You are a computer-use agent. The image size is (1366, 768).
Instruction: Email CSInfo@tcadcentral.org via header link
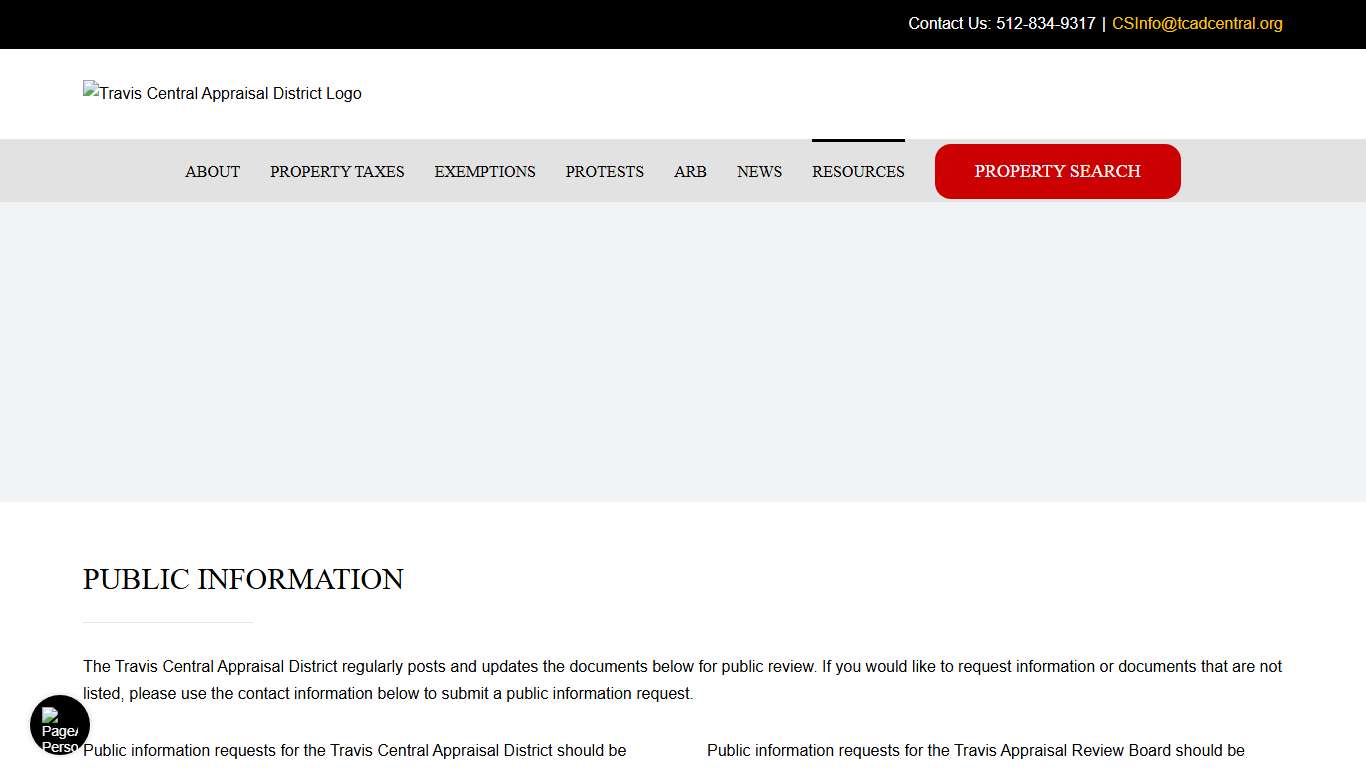tap(1196, 23)
